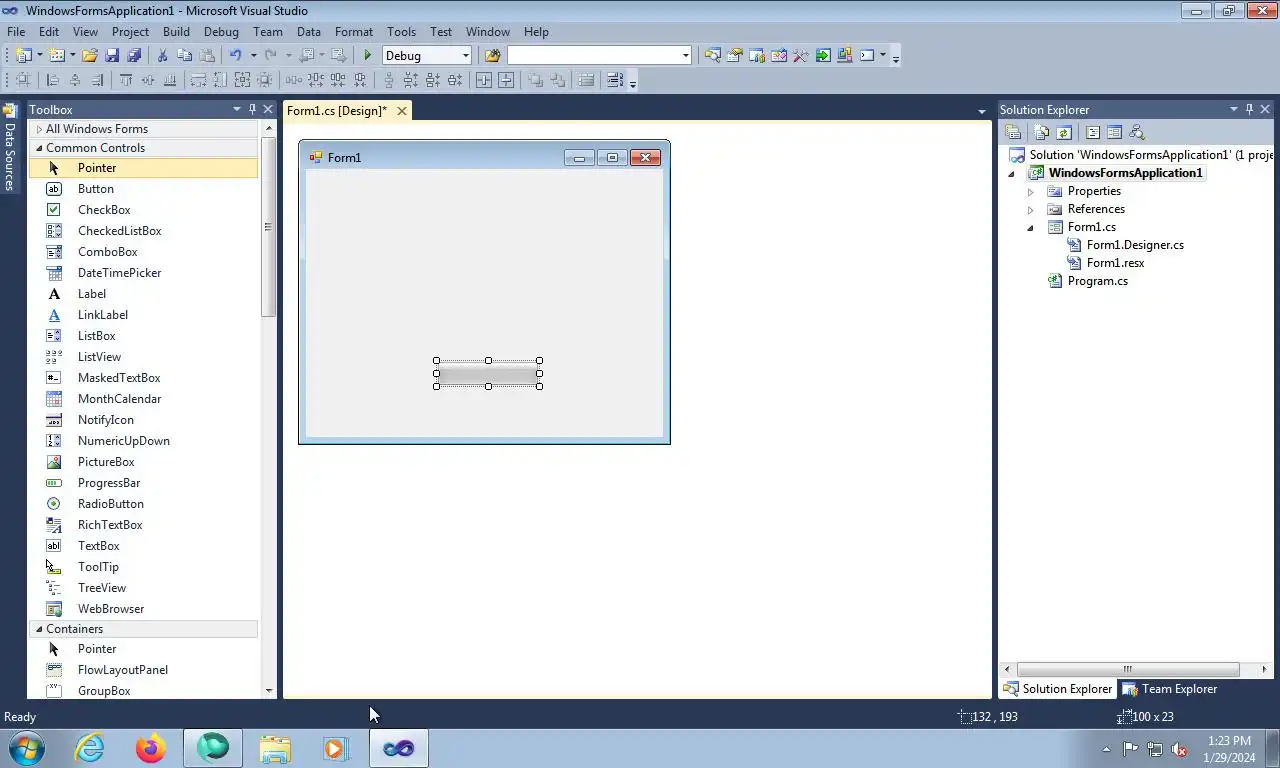Viewport: 1280px width, 768px height.
Task: Click the Make Vertical Spacing Equal icon
Action: [389, 80]
